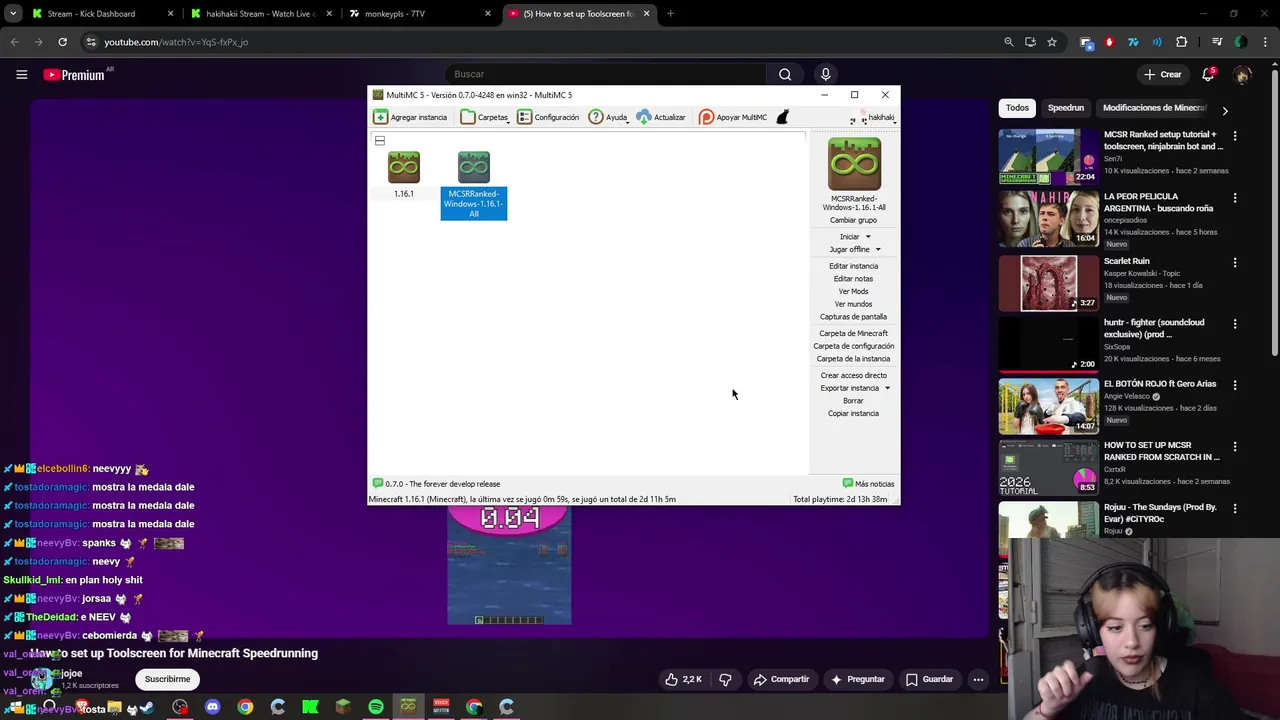
Task: Open the Carpetas dropdown in MultiMC
Action: pyautogui.click(x=485, y=117)
